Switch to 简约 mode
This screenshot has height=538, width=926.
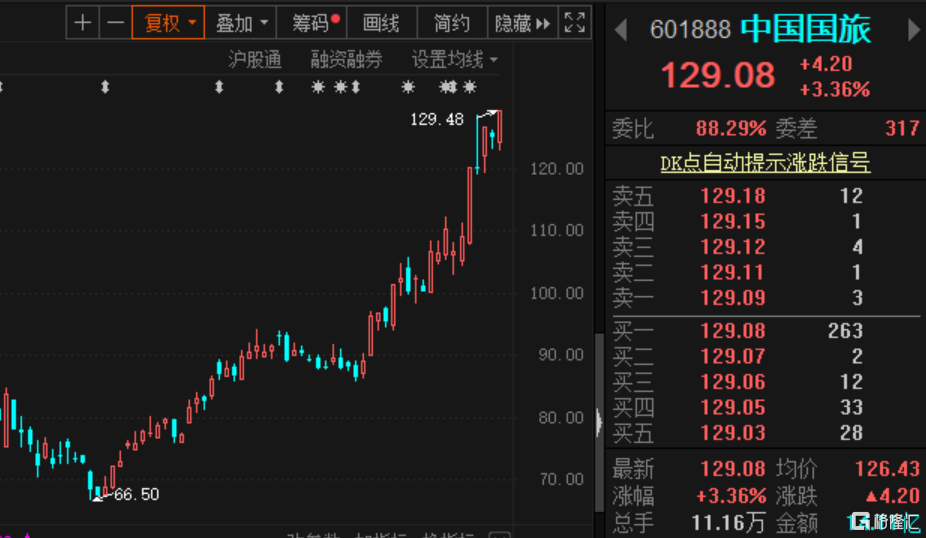coord(452,23)
